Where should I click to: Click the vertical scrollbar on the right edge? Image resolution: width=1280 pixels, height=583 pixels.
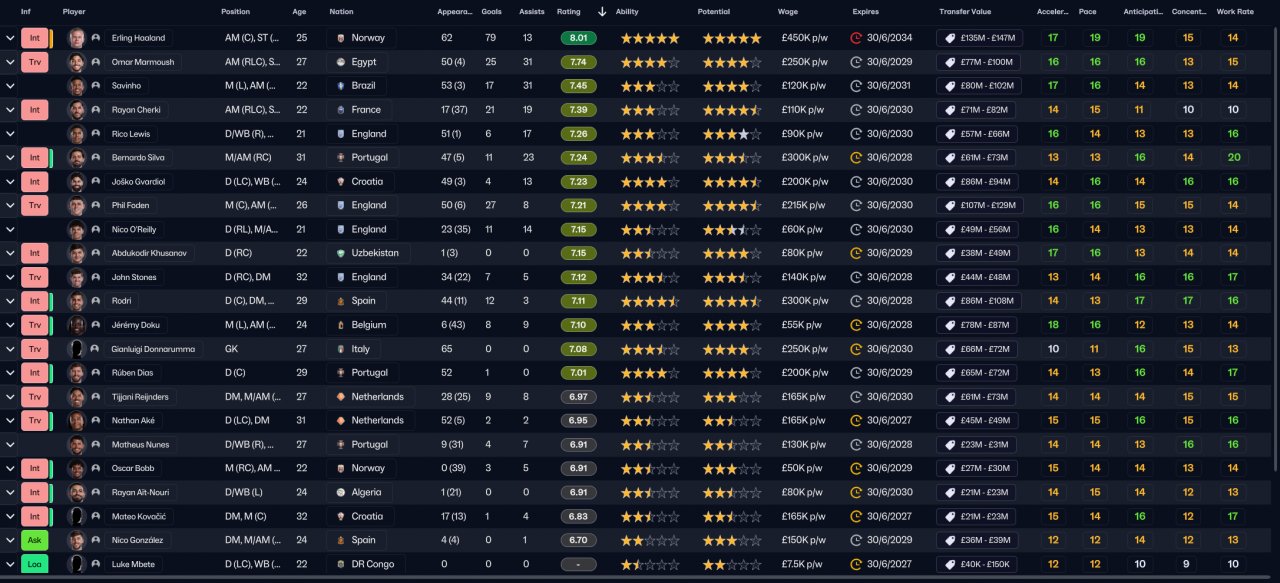point(1275,250)
